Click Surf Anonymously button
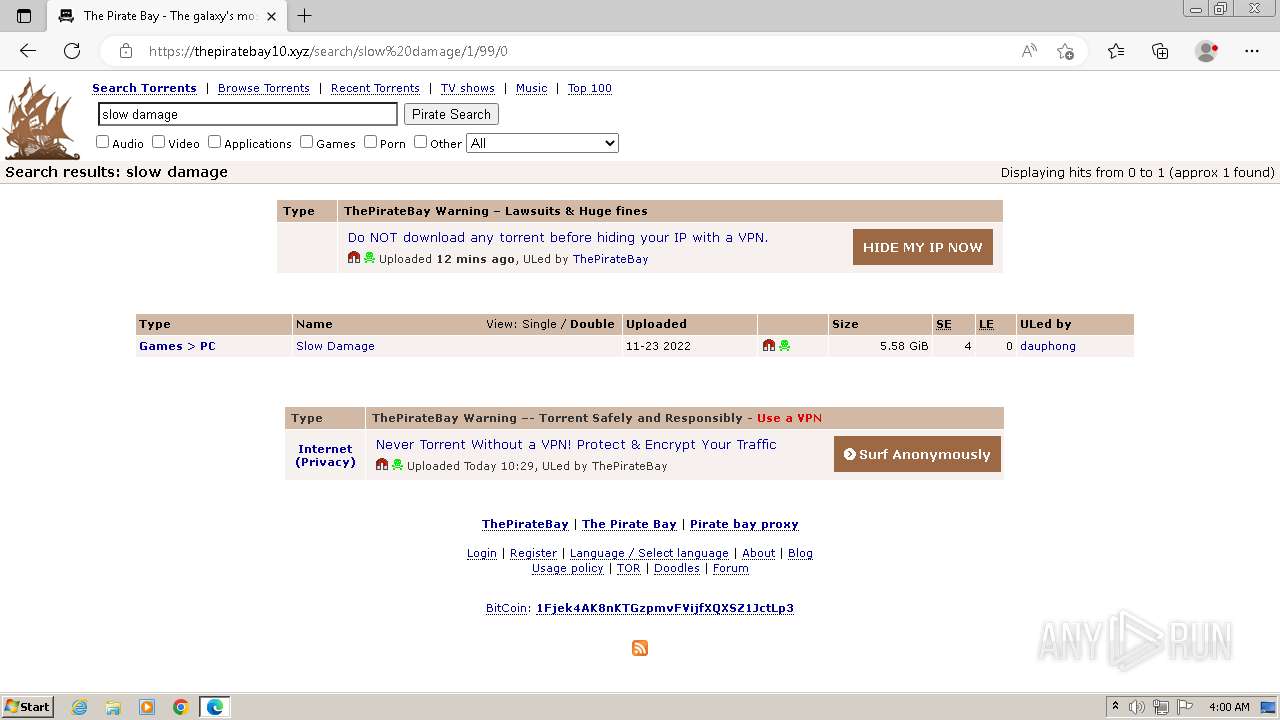Viewport: 1280px width, 720px height. 917,454
